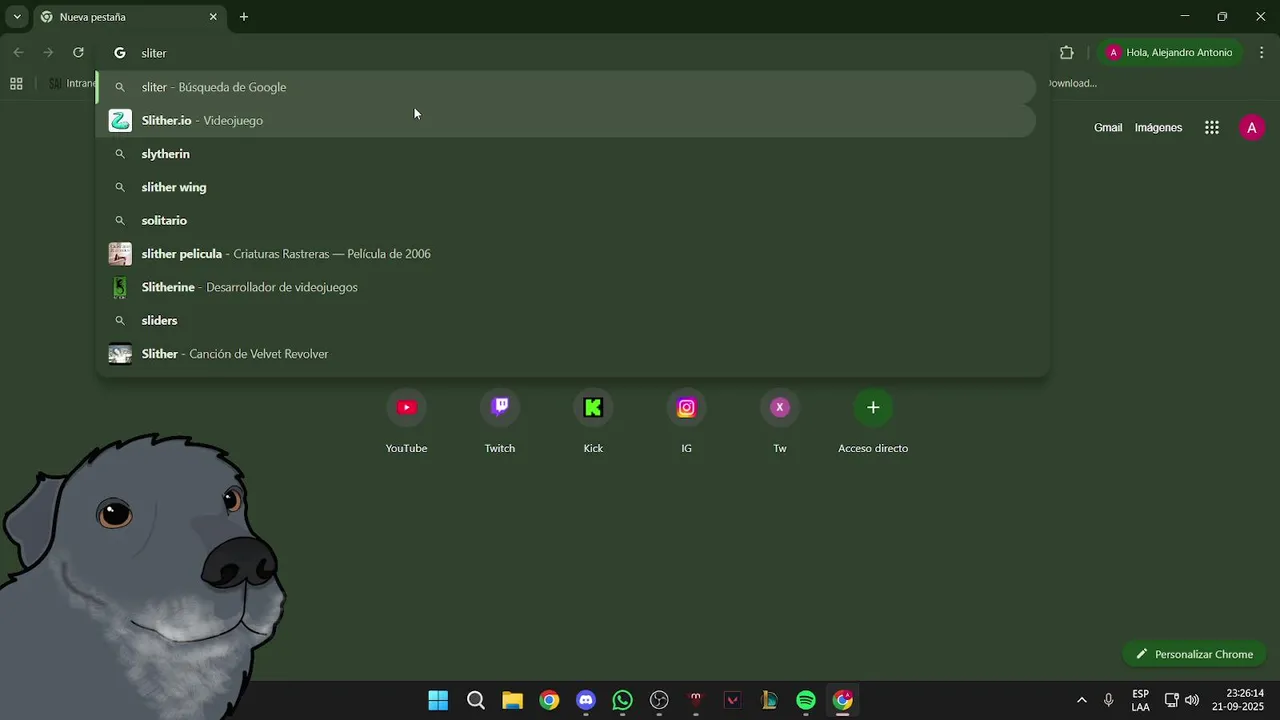Click Acceso directo add shortcut button
Viewport: 1280px width, 720px height.
(873, 420)
